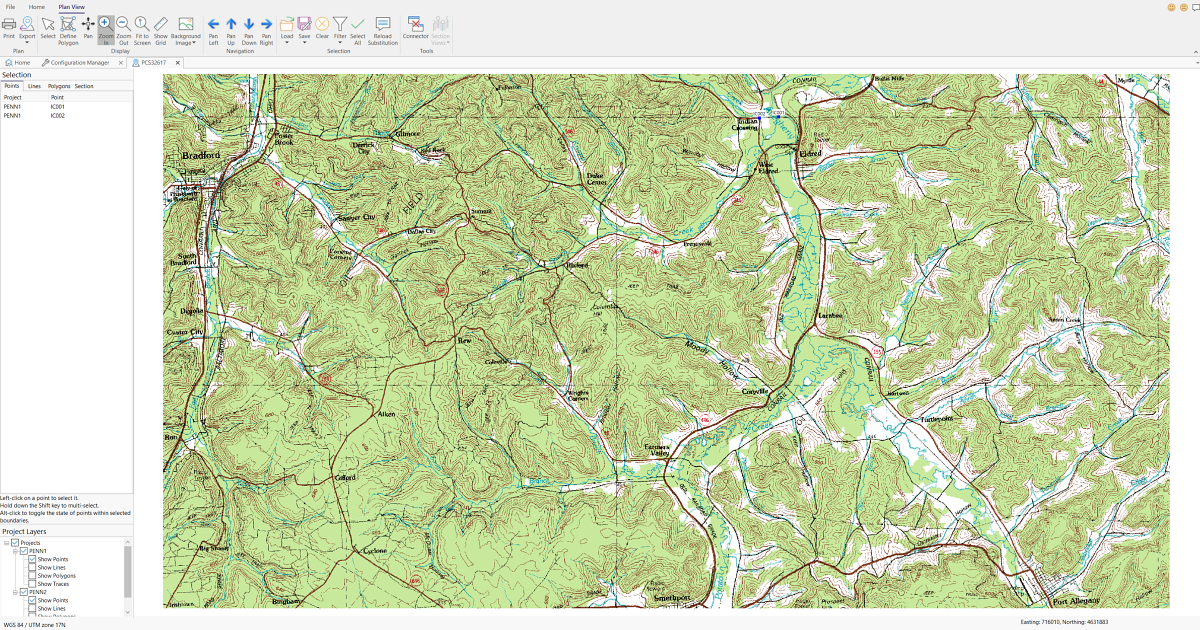Select the Define Polygon tool
Viewport: 1200px width, 630px height.
click(x=68, y=28)
